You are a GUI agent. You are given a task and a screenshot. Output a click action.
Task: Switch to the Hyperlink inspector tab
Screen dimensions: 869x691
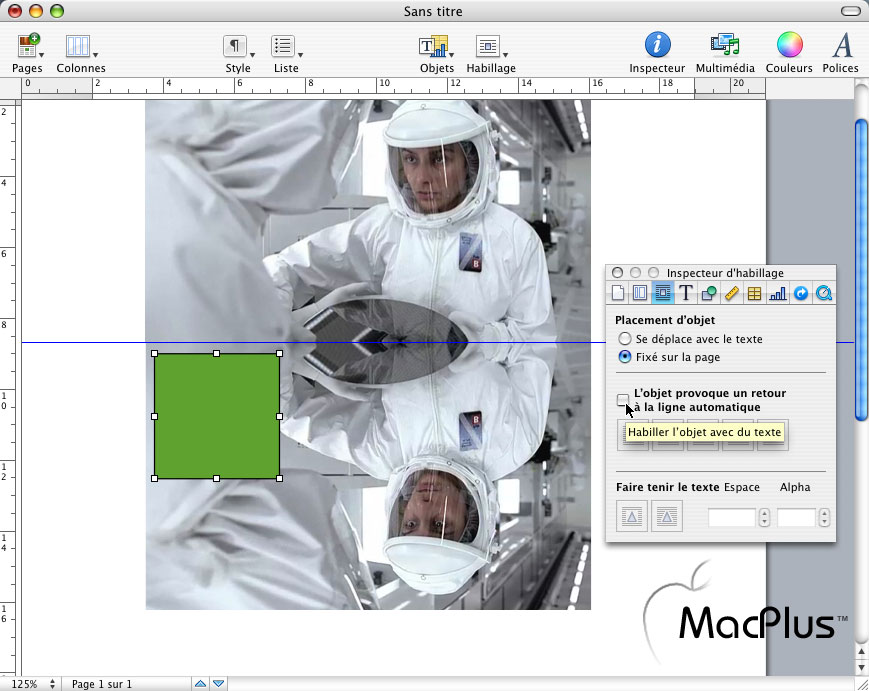click(801, 293)
